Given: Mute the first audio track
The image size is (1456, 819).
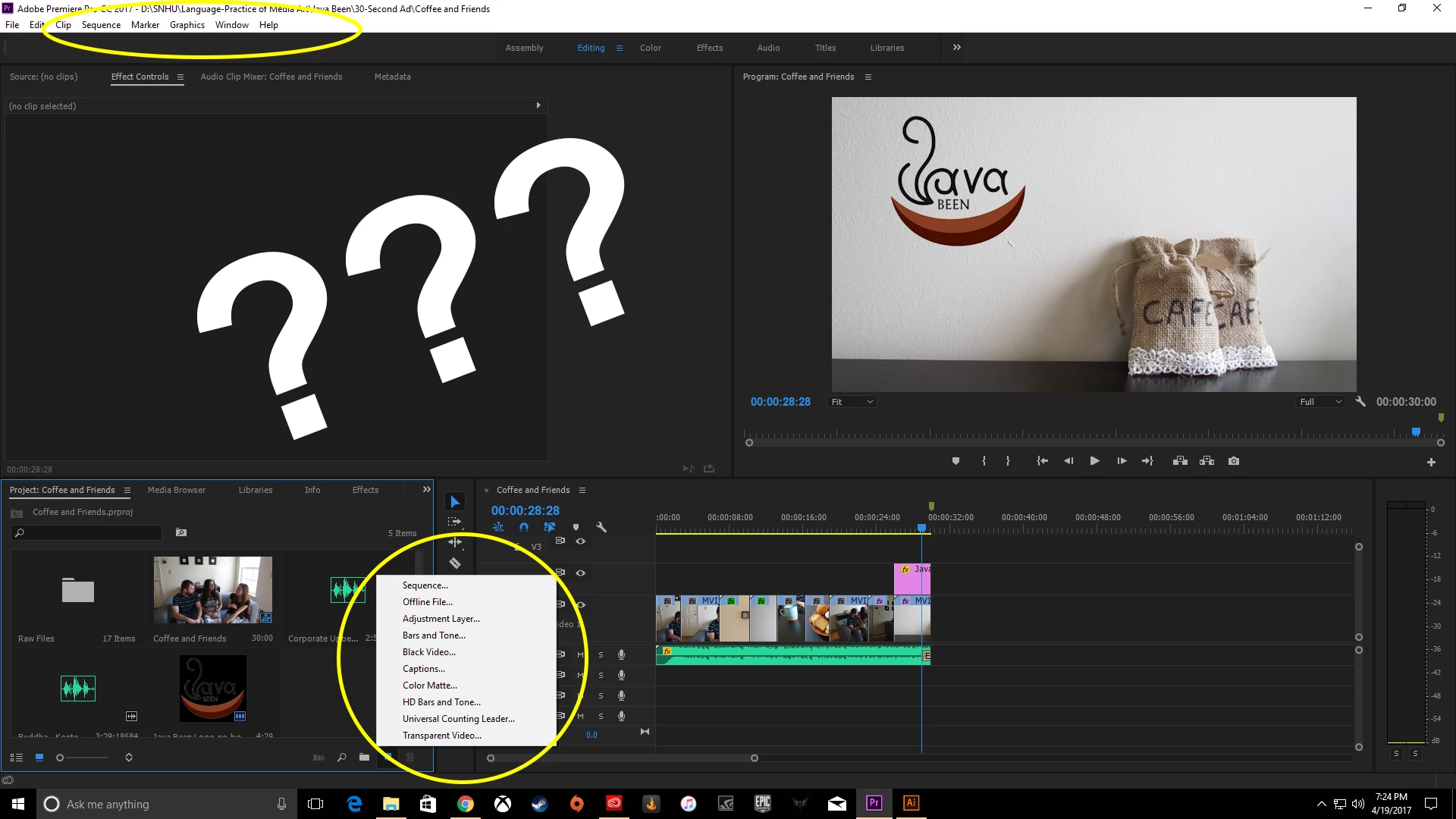Looking at the screenshot, I should coord(581,654).
